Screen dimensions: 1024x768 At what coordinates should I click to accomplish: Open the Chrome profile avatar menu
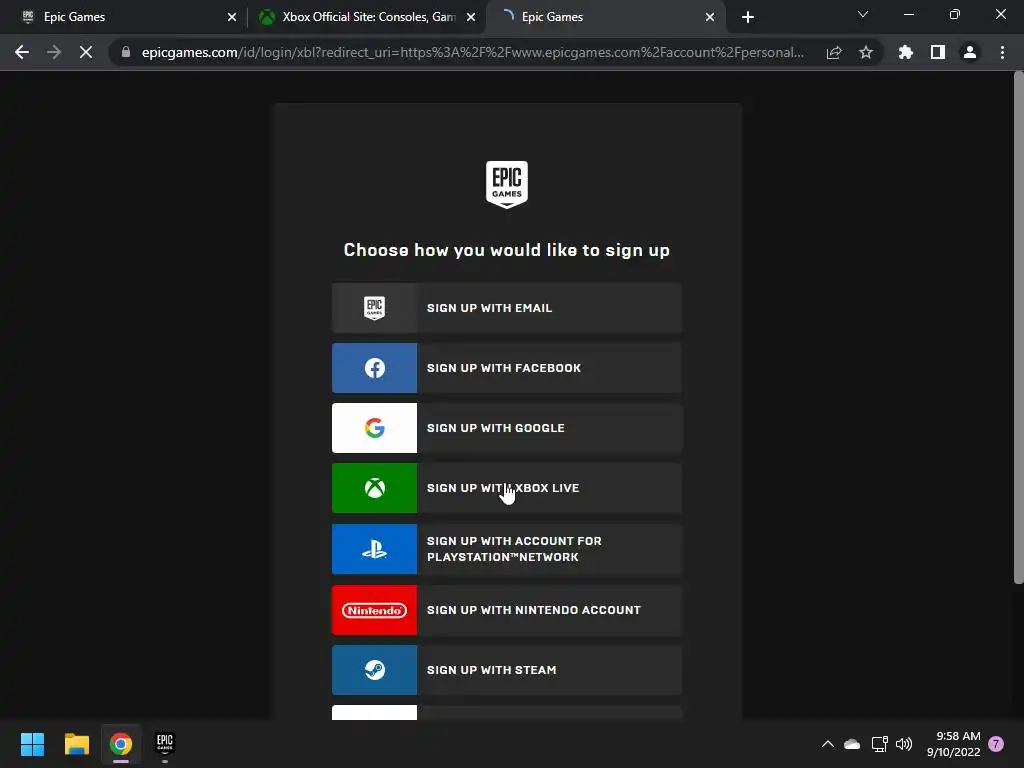[x=970, y=52]
